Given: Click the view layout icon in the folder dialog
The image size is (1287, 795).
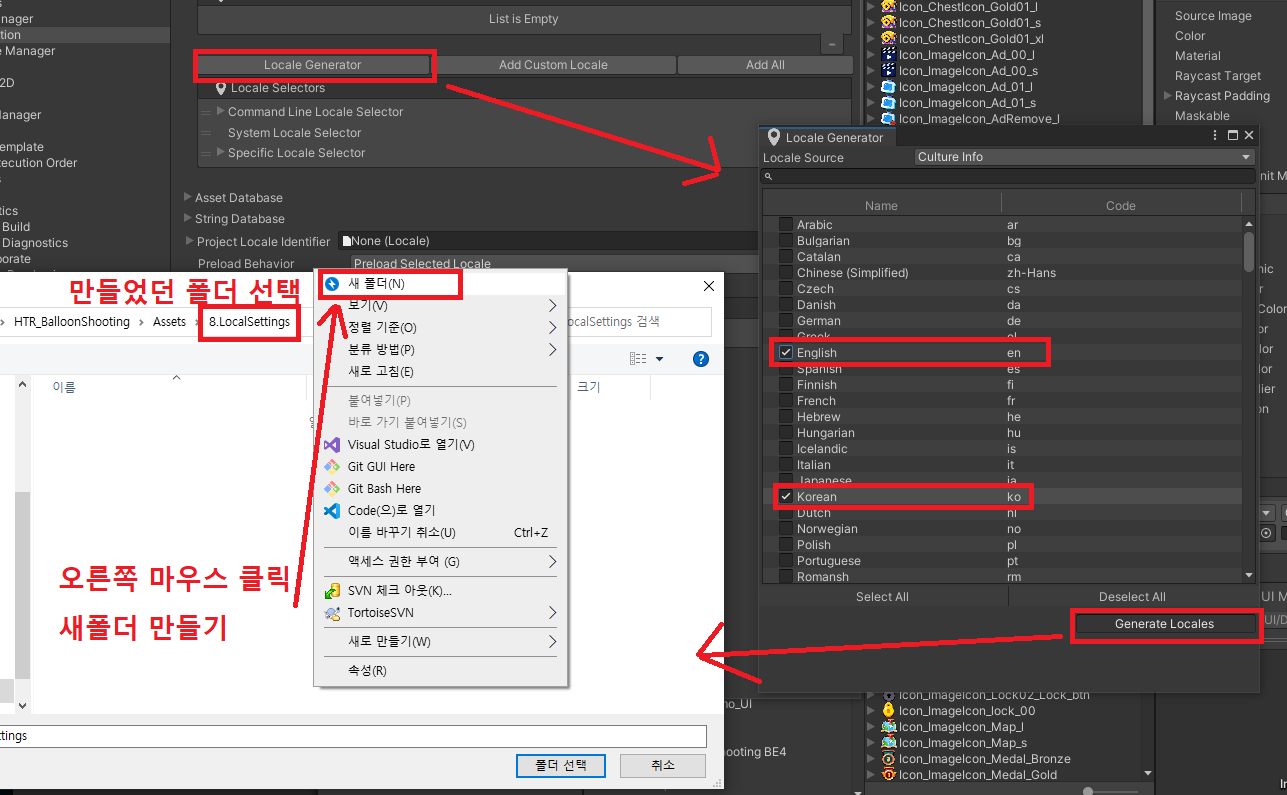Looking at the screenshot, I should (x=638, y=358).
